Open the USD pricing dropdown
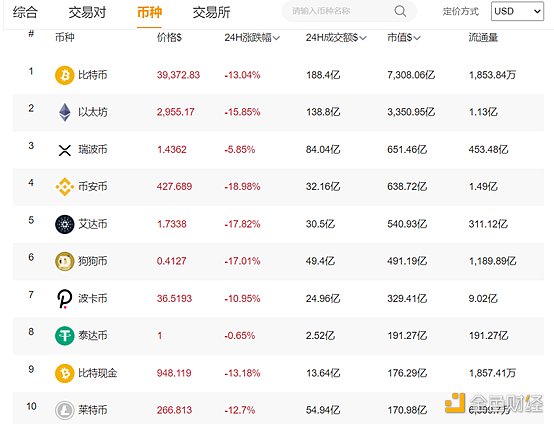The image size is (554, 424). tap(517, 11)
